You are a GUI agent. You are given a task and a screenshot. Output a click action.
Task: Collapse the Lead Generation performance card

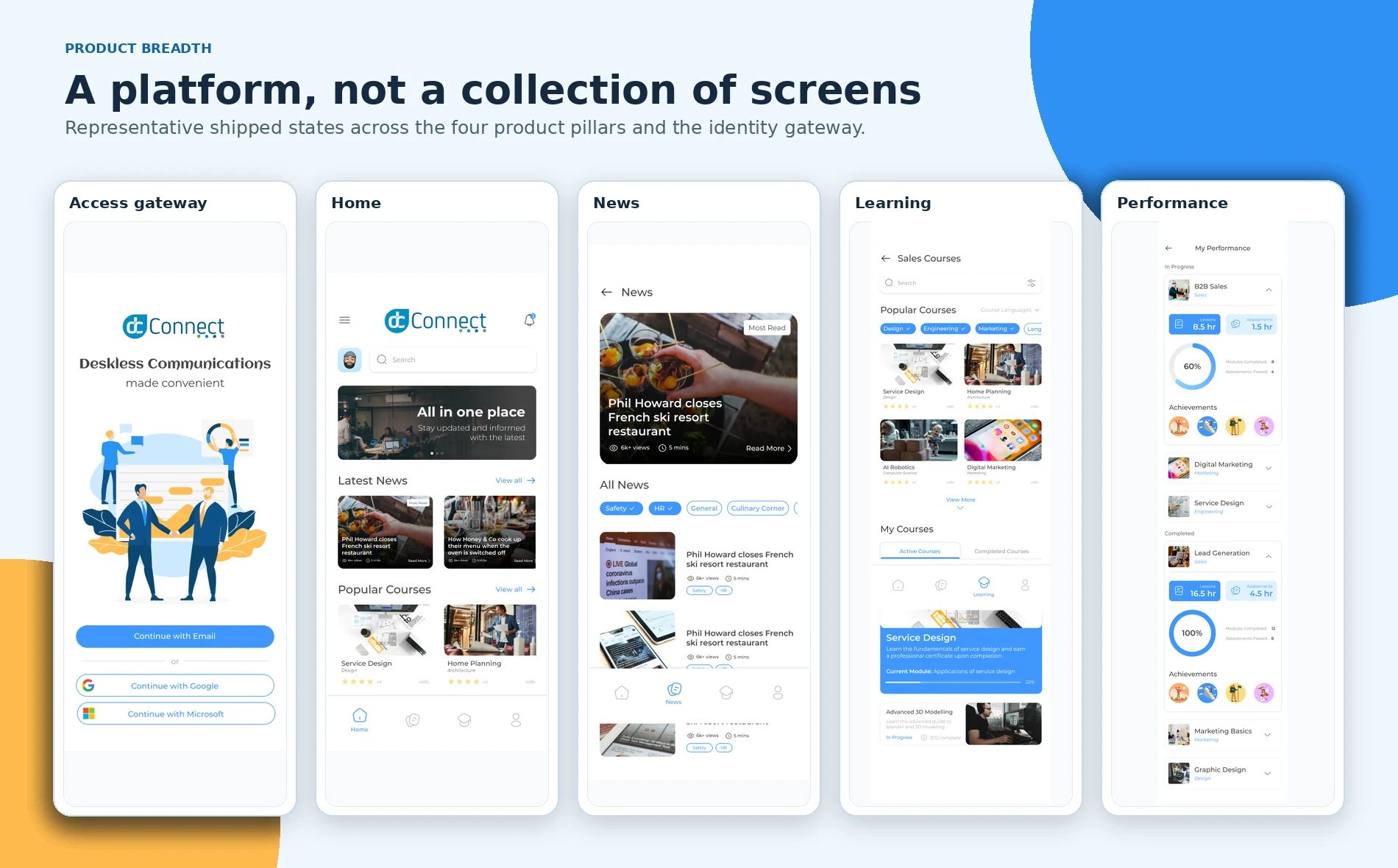(1269, 557)
